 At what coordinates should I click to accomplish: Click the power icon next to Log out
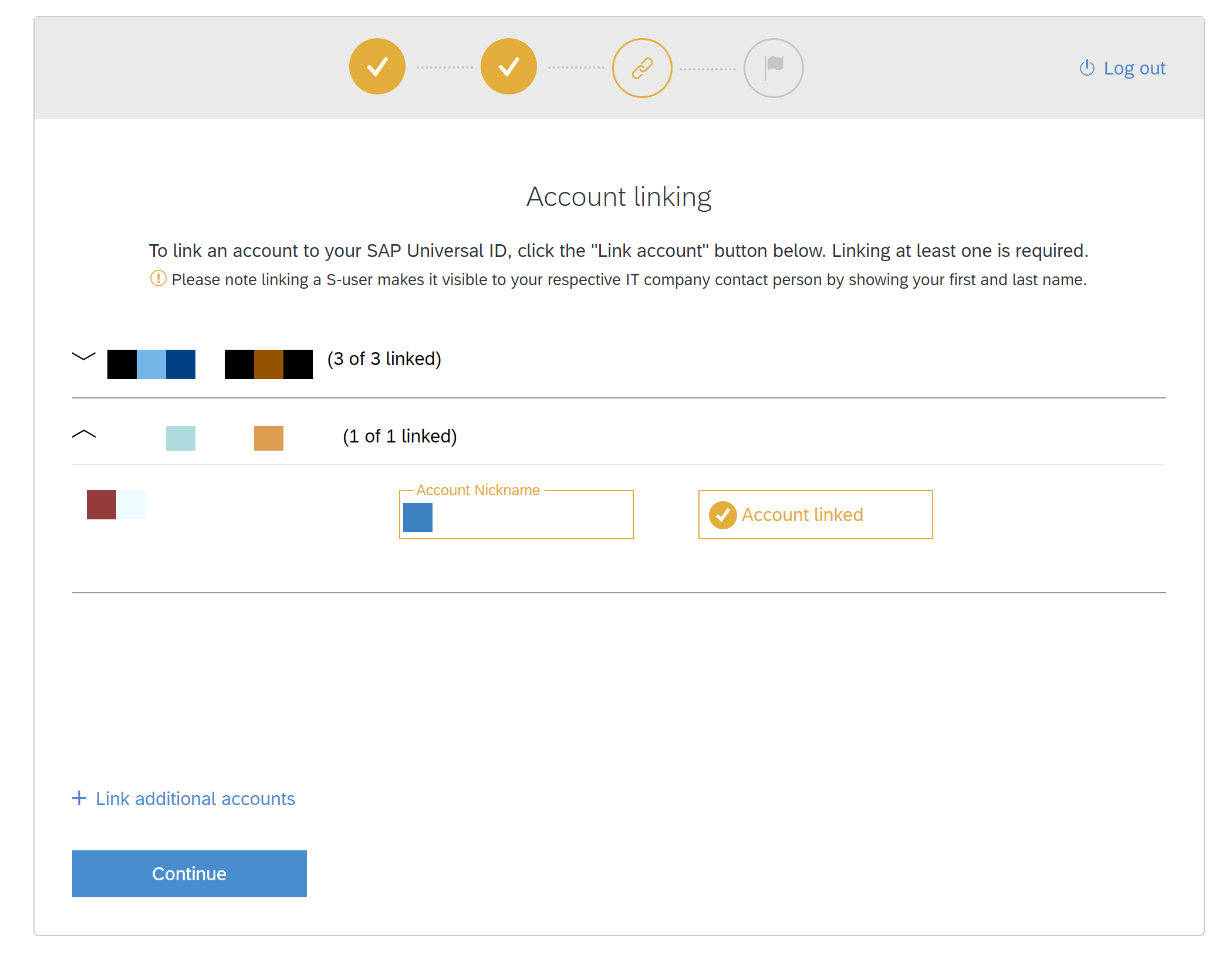pyautogui.click(x=1086, y=68)
